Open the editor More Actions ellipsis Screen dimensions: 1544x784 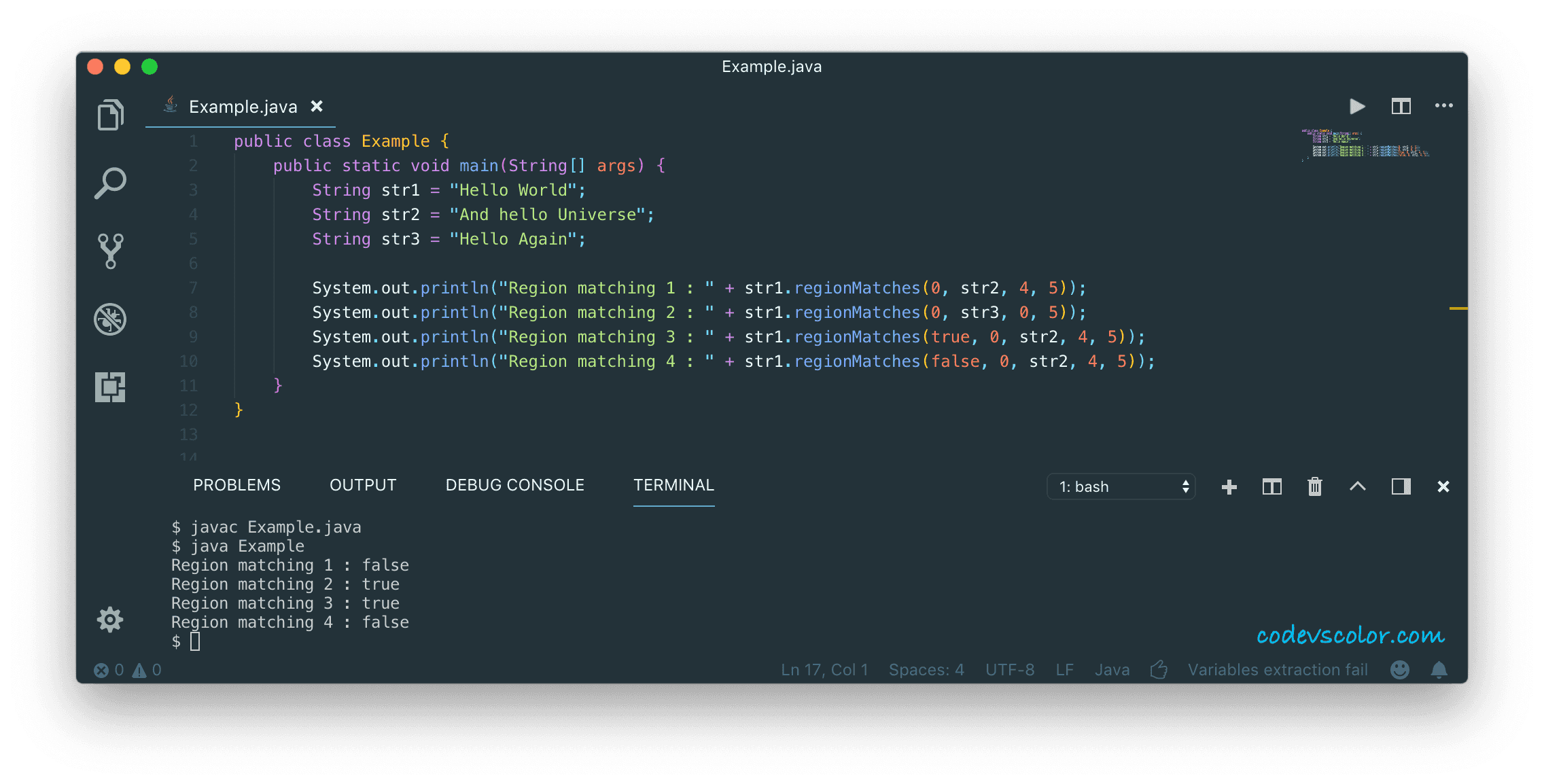click(x=1443, y=105)
